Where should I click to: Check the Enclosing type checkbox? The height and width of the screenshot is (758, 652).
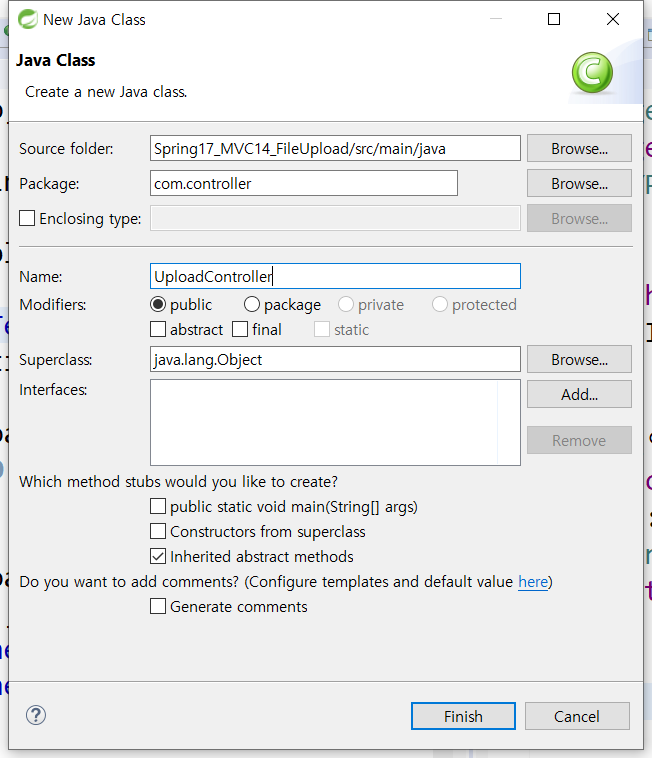click(27, 218)
